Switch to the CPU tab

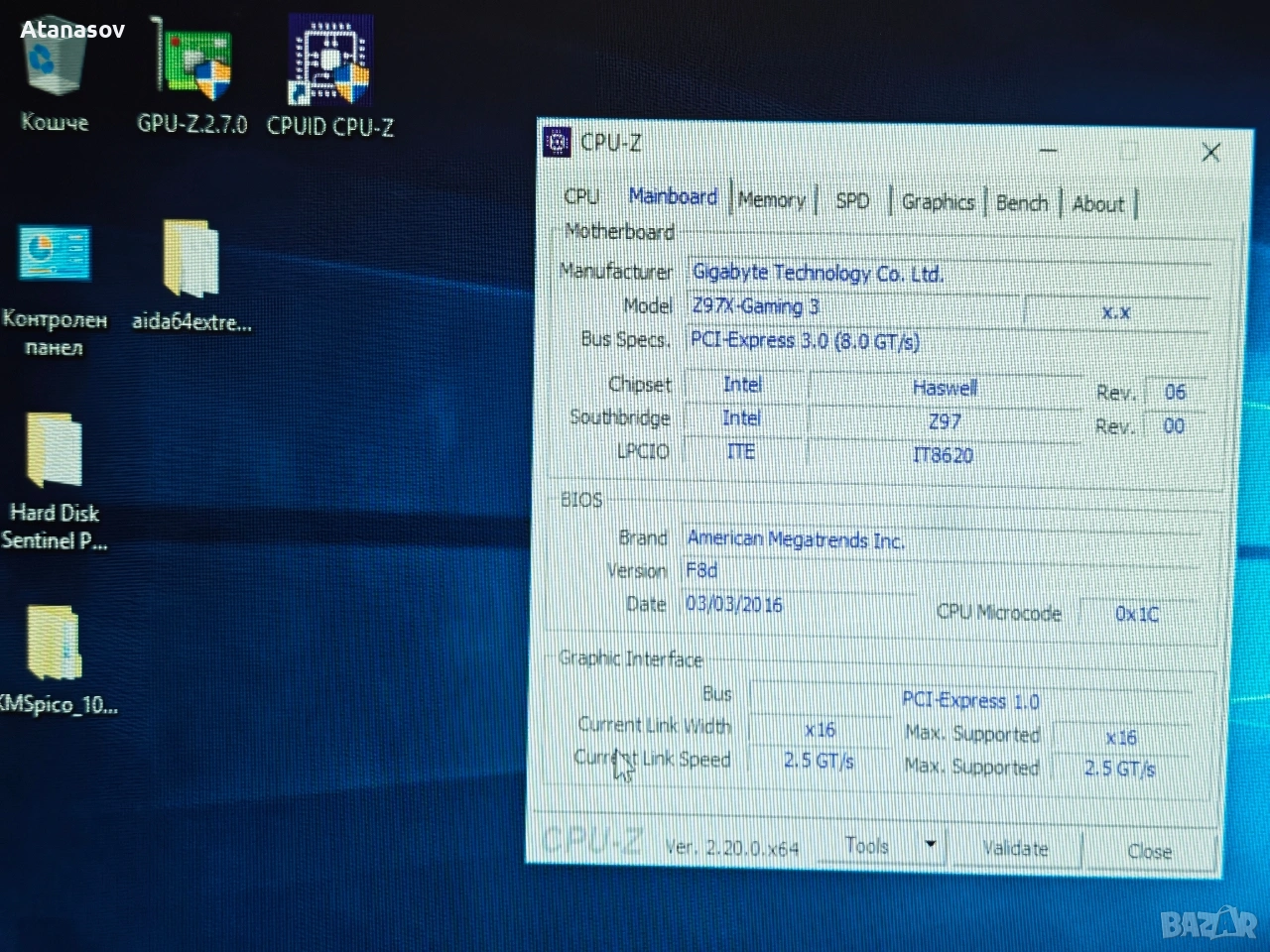[x=580, y=196]
